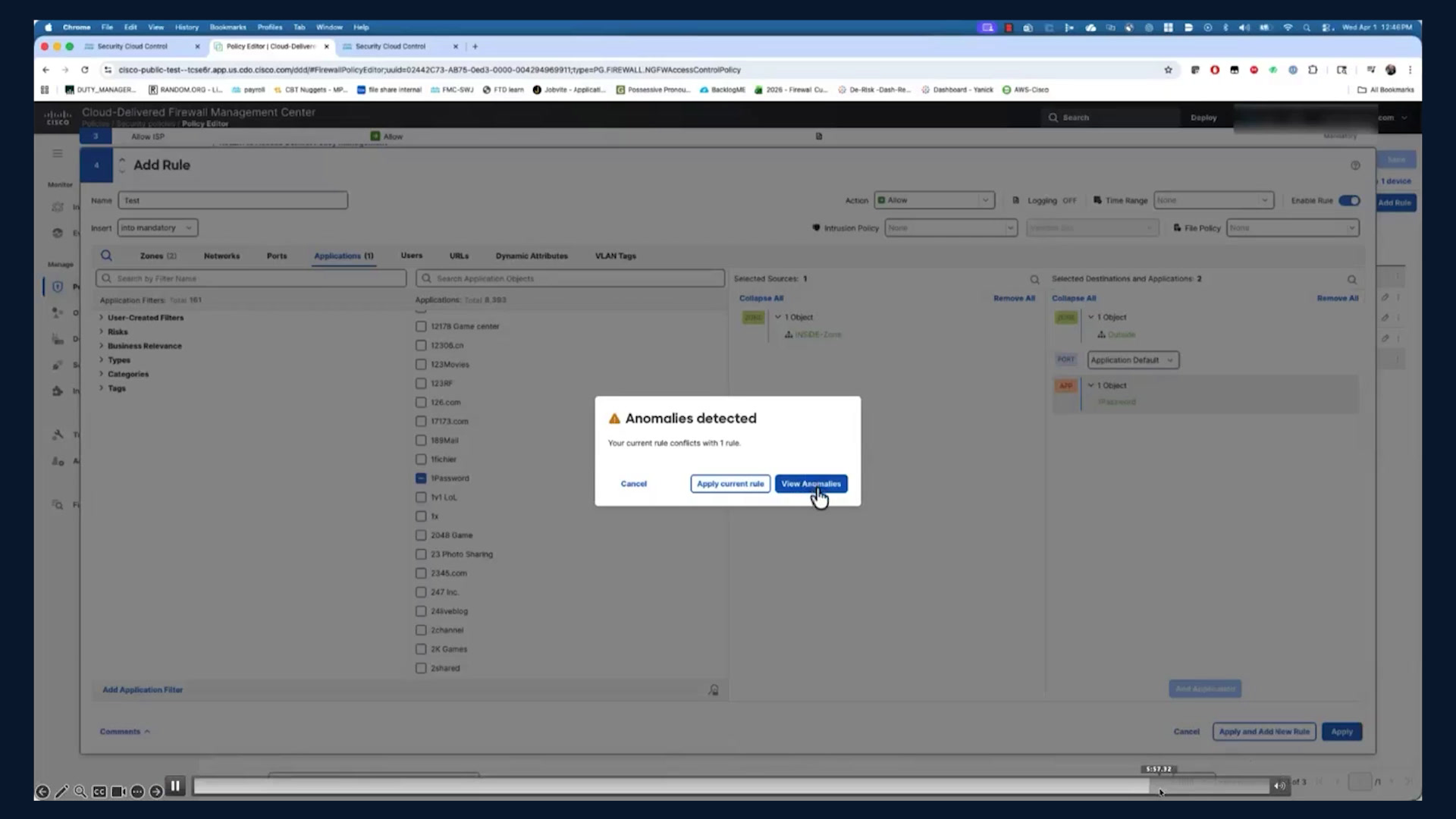Reload the page with refresh icon
This screenshot has width=1456, height=819.
[85, 70]
